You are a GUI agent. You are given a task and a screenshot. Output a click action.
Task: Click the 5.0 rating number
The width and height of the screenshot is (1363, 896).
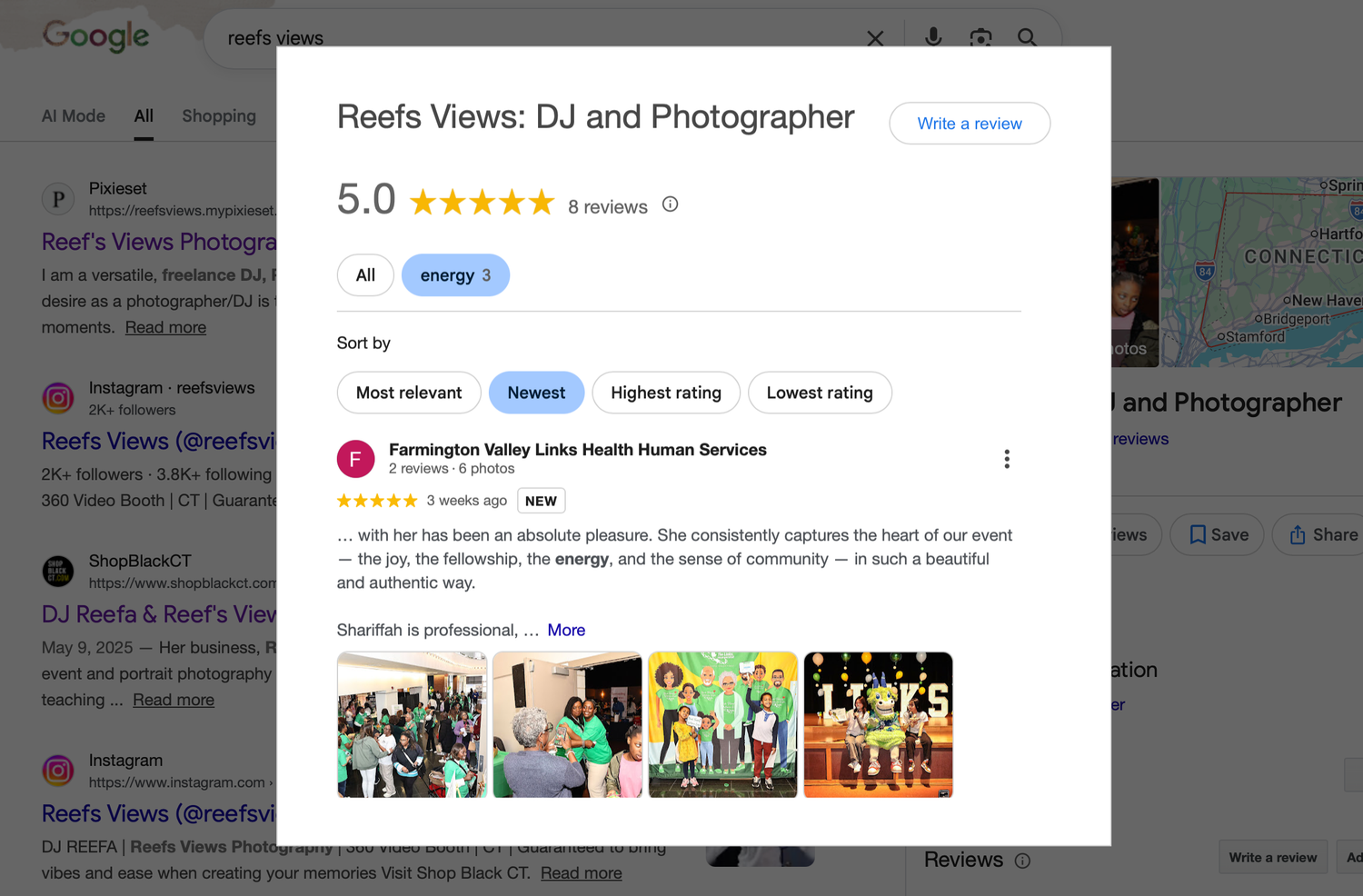coord(366,199)
